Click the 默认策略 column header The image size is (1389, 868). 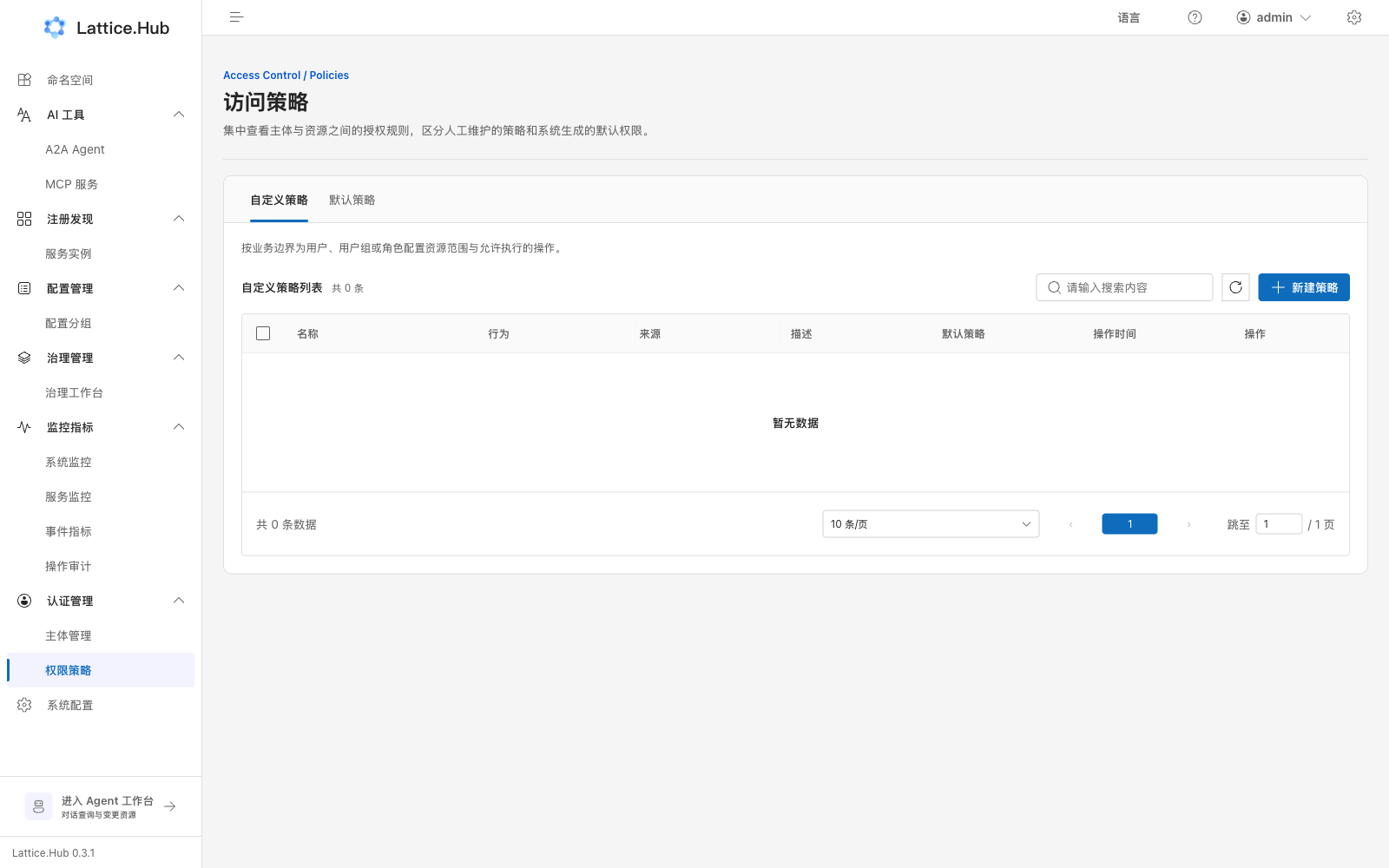pyautogui.click(x=963, y=334)
